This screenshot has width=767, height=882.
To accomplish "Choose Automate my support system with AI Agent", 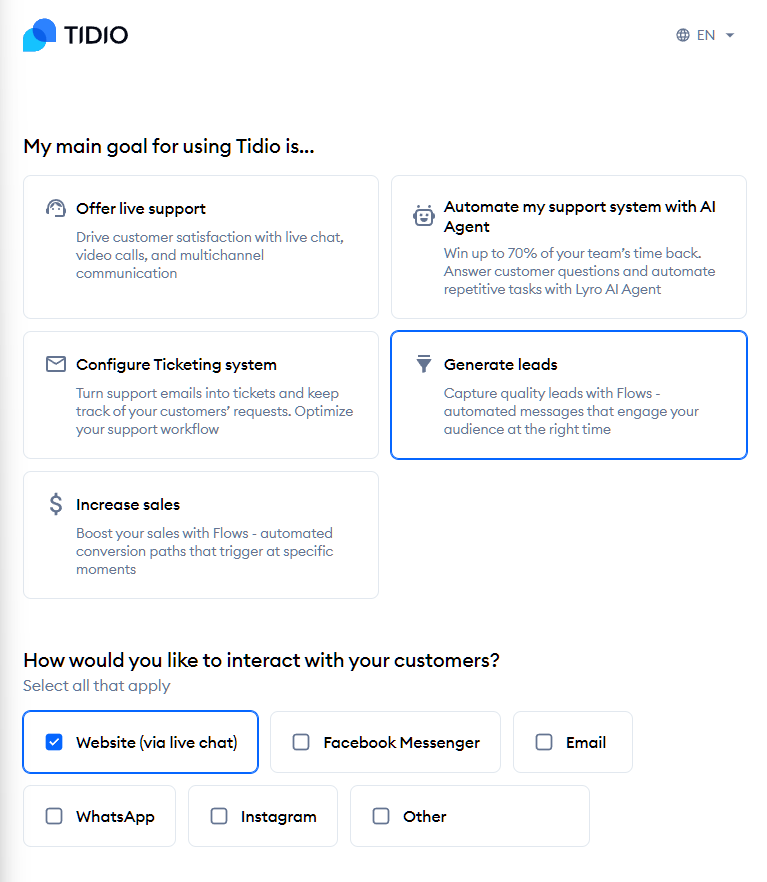I will (568, 245).
